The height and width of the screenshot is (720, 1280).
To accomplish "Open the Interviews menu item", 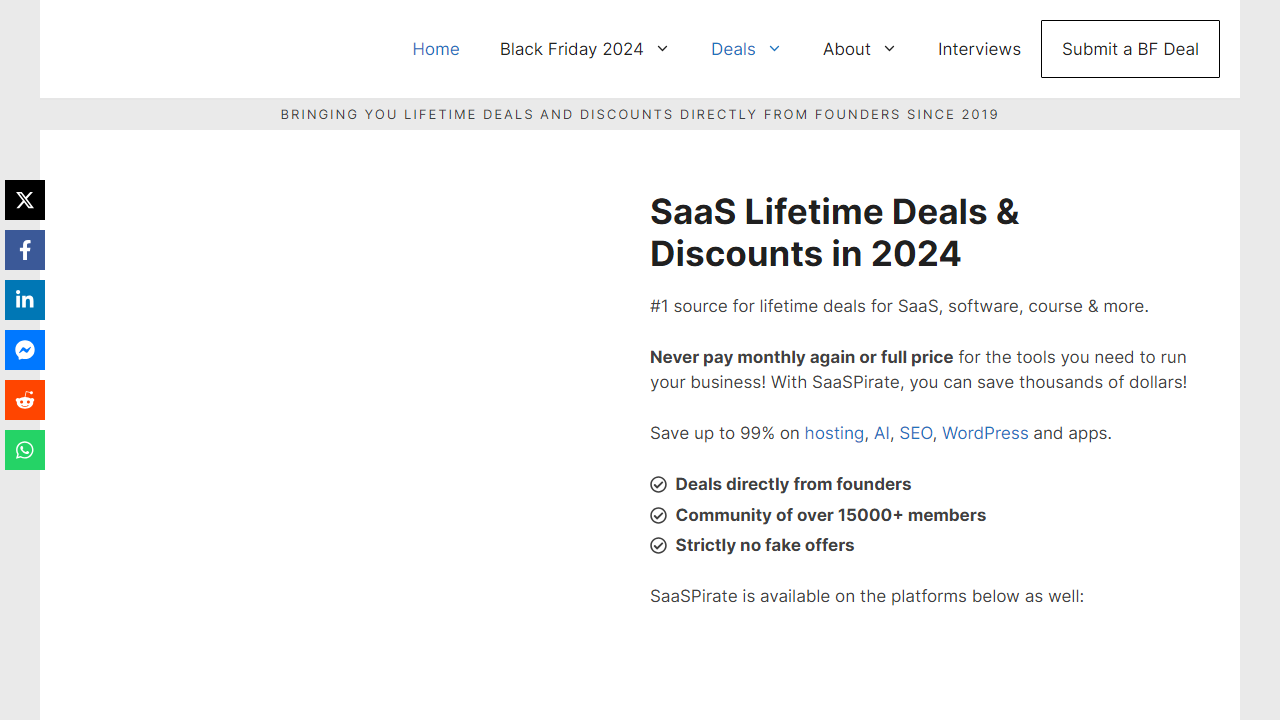I will (979, 49).
